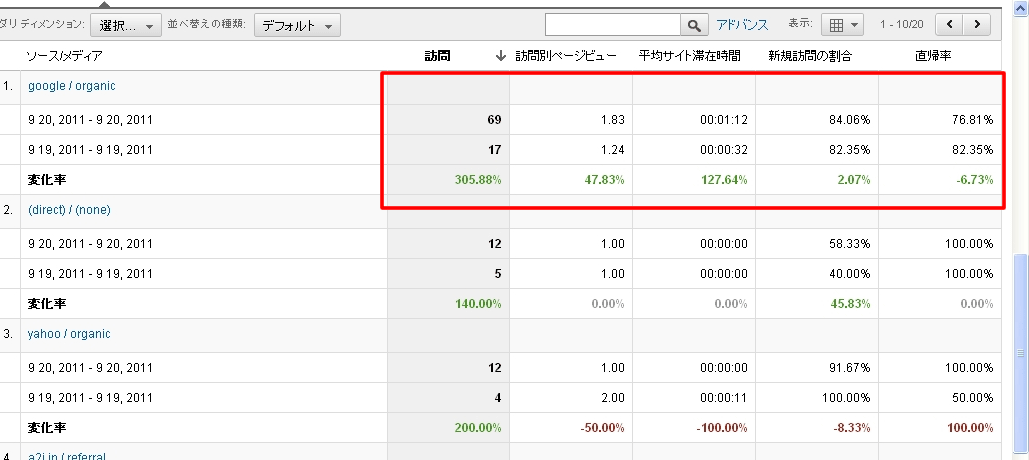1029x460 pixels.
Task: Click the magnifier search button
Action: click(694, 25)
